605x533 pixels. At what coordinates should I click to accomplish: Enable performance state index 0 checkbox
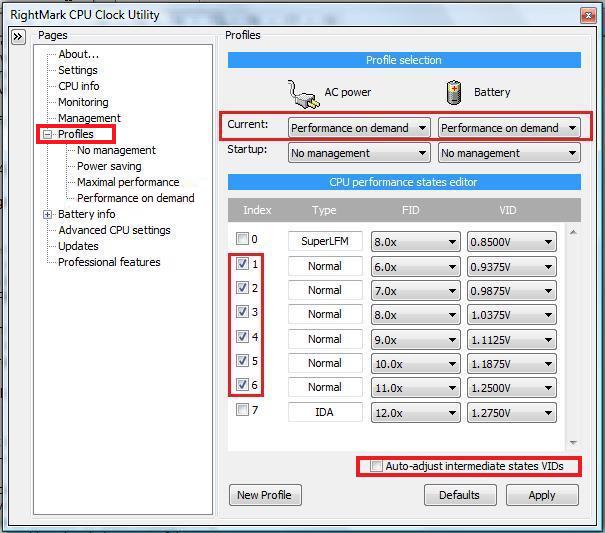(242, 239)
